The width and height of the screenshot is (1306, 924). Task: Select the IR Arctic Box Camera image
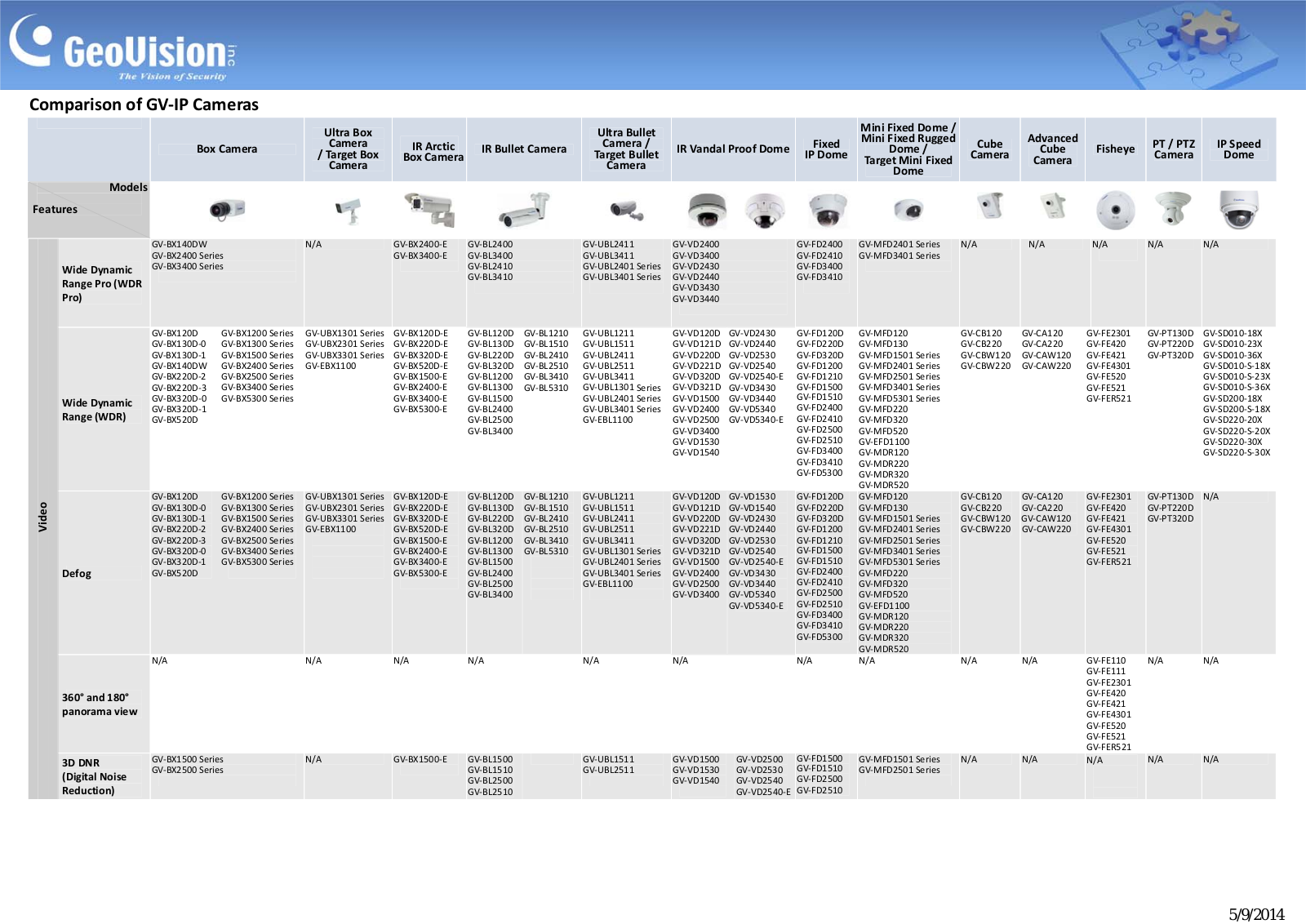[x=429, y=209]
